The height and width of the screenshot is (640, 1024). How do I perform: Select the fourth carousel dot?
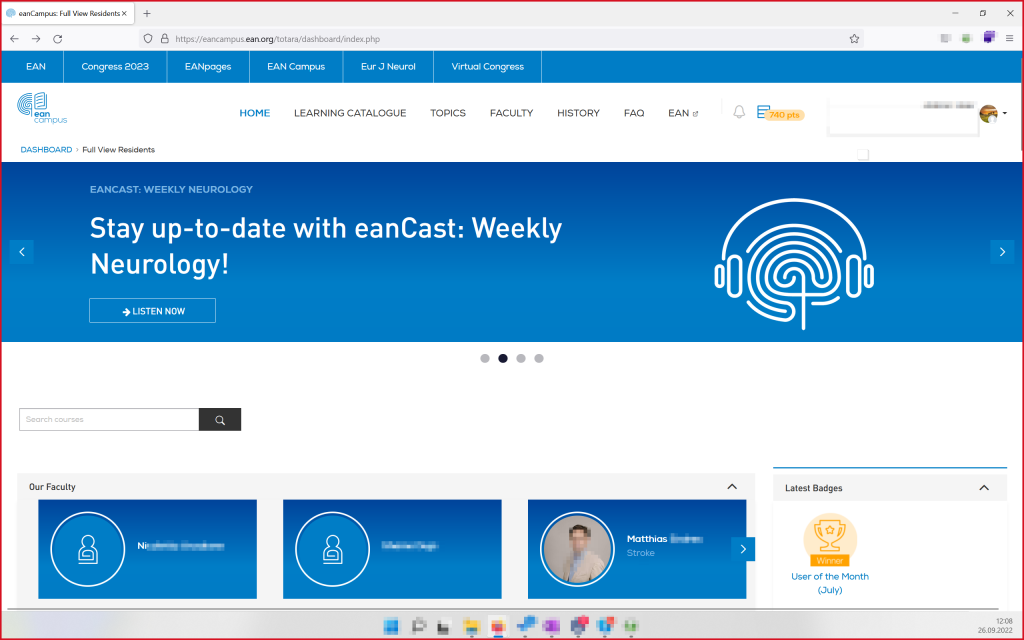coord(539,359)
